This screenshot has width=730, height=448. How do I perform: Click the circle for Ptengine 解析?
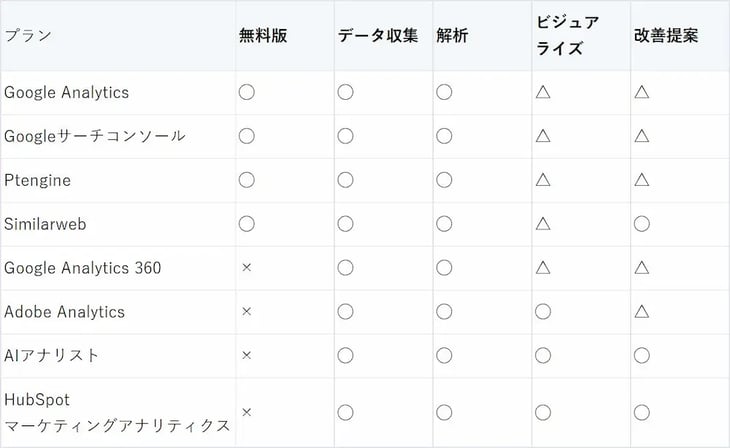(x=444, y=180)
